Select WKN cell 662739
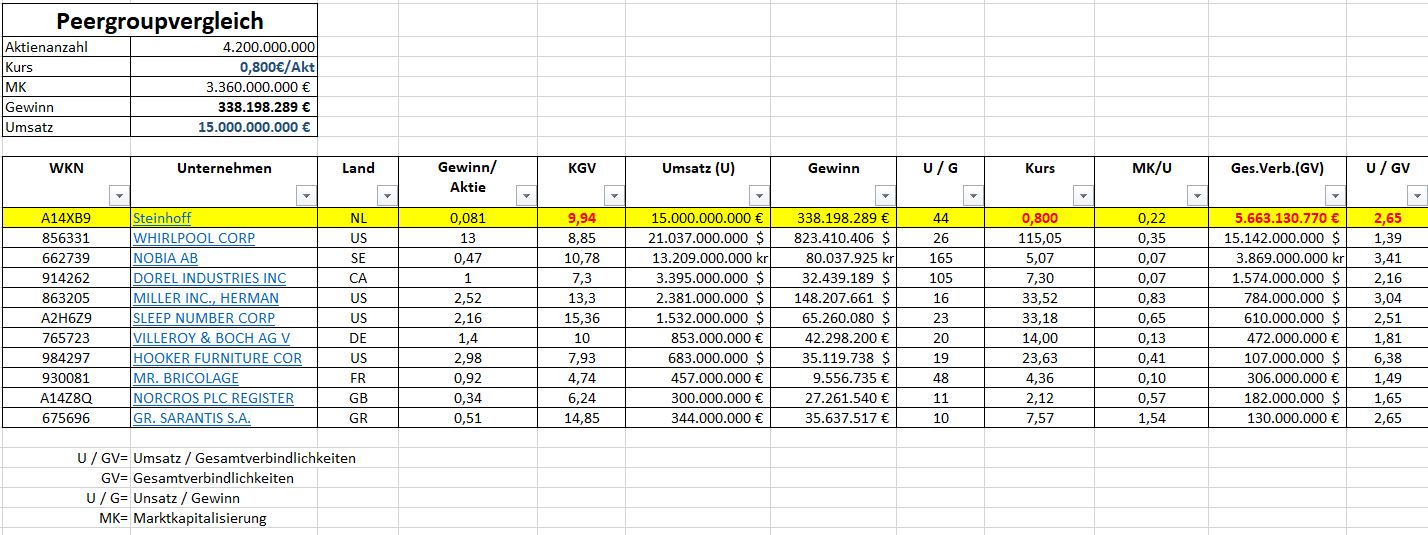The image size is (1428, 535). tap(66, 258)
